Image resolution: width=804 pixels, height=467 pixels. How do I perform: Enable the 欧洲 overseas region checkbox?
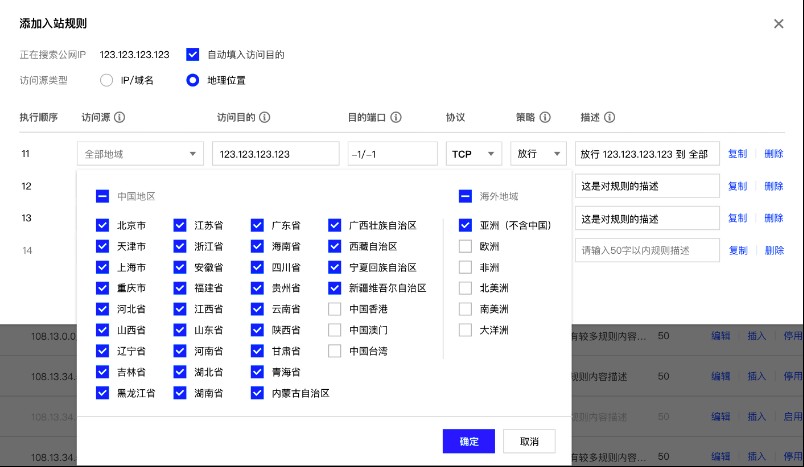click(465, 246)
